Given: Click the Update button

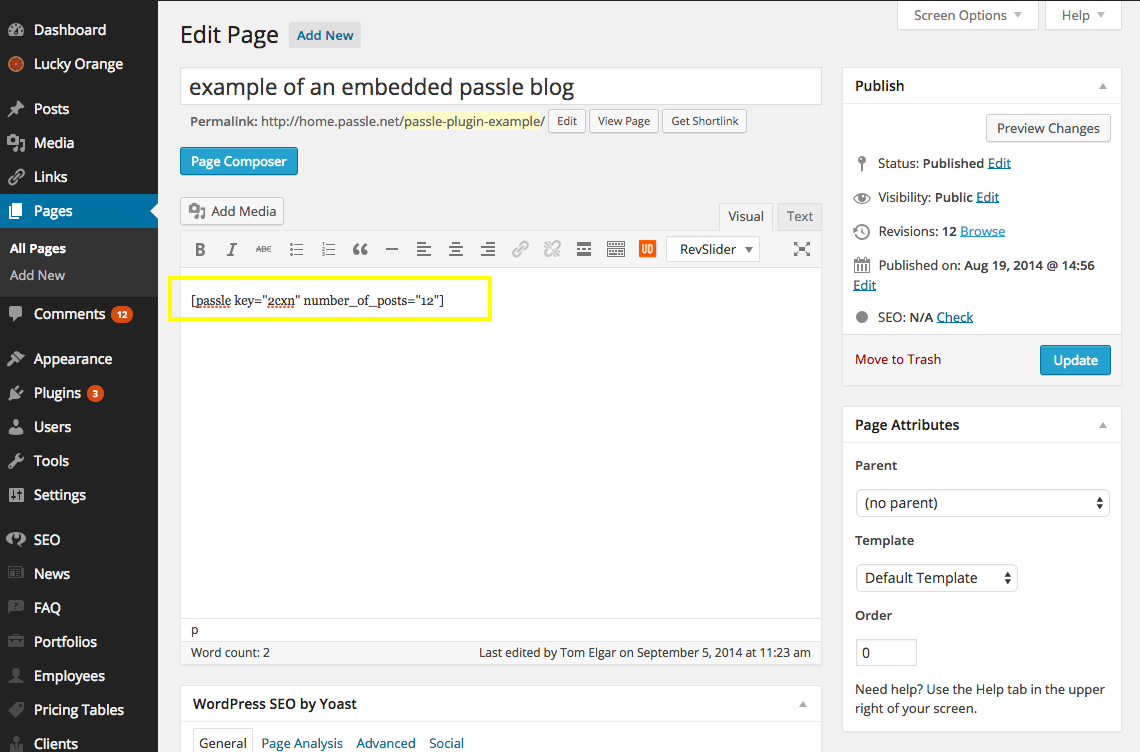Looking at the screenshot, I should click(1075, 360).
